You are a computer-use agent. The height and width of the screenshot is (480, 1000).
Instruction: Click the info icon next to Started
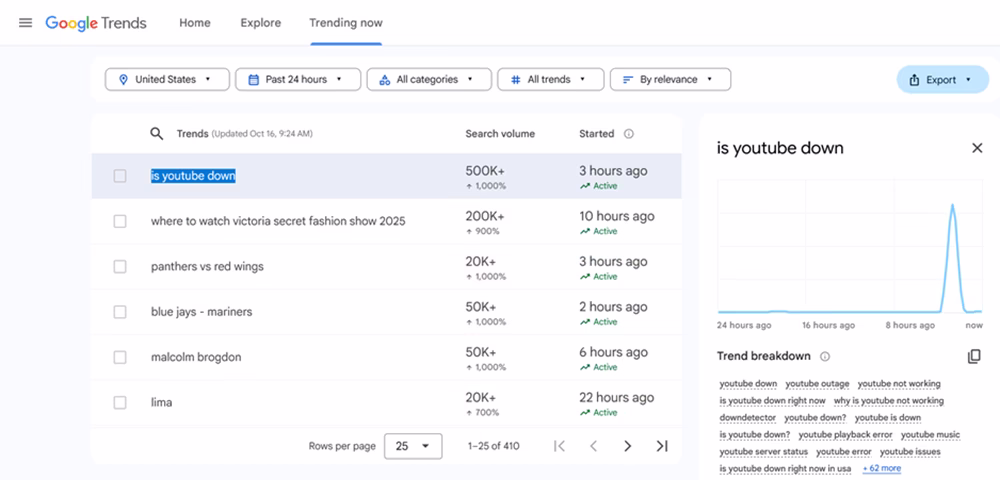click(628, 134)
